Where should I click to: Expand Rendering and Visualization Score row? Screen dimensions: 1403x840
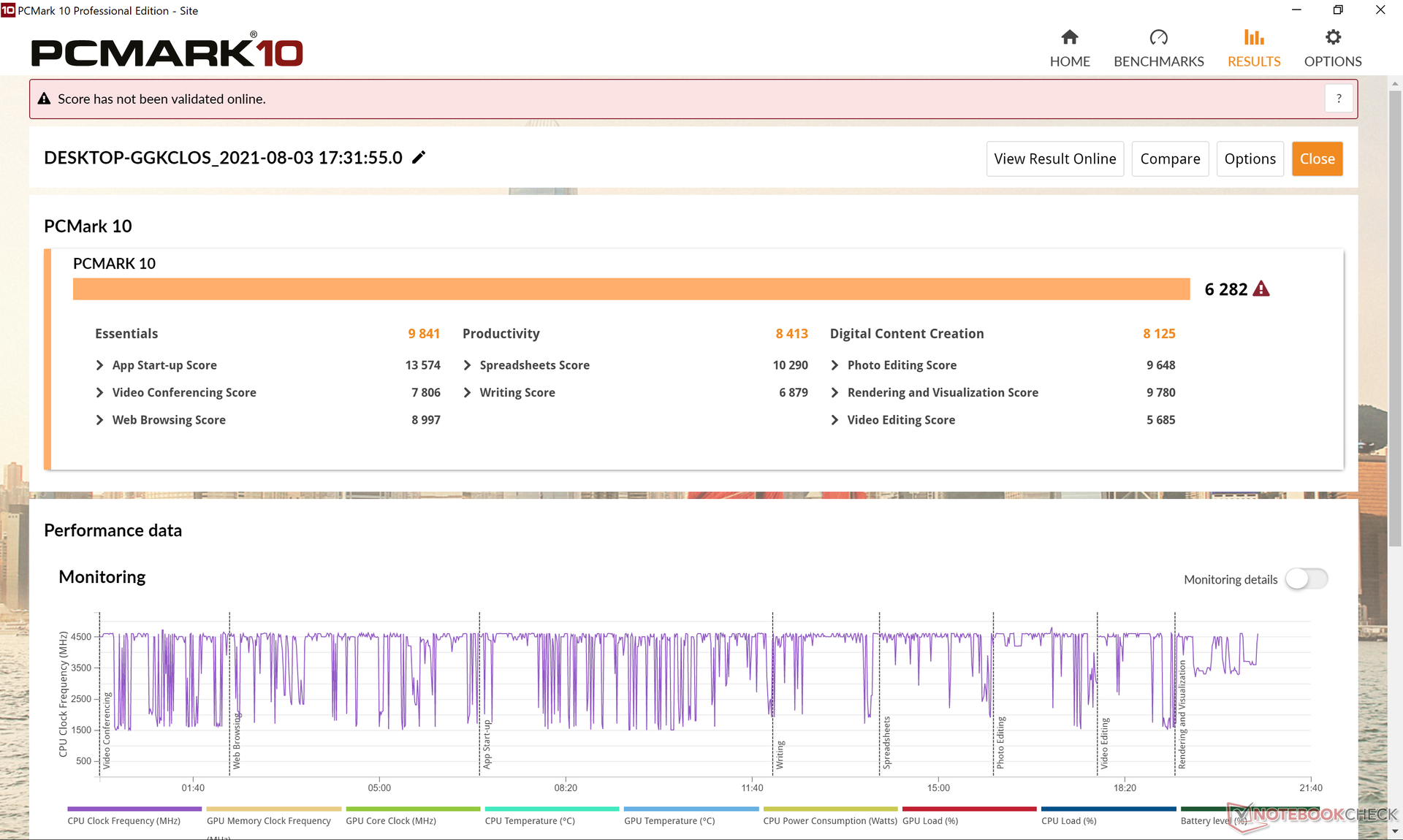tap(835, 393)
